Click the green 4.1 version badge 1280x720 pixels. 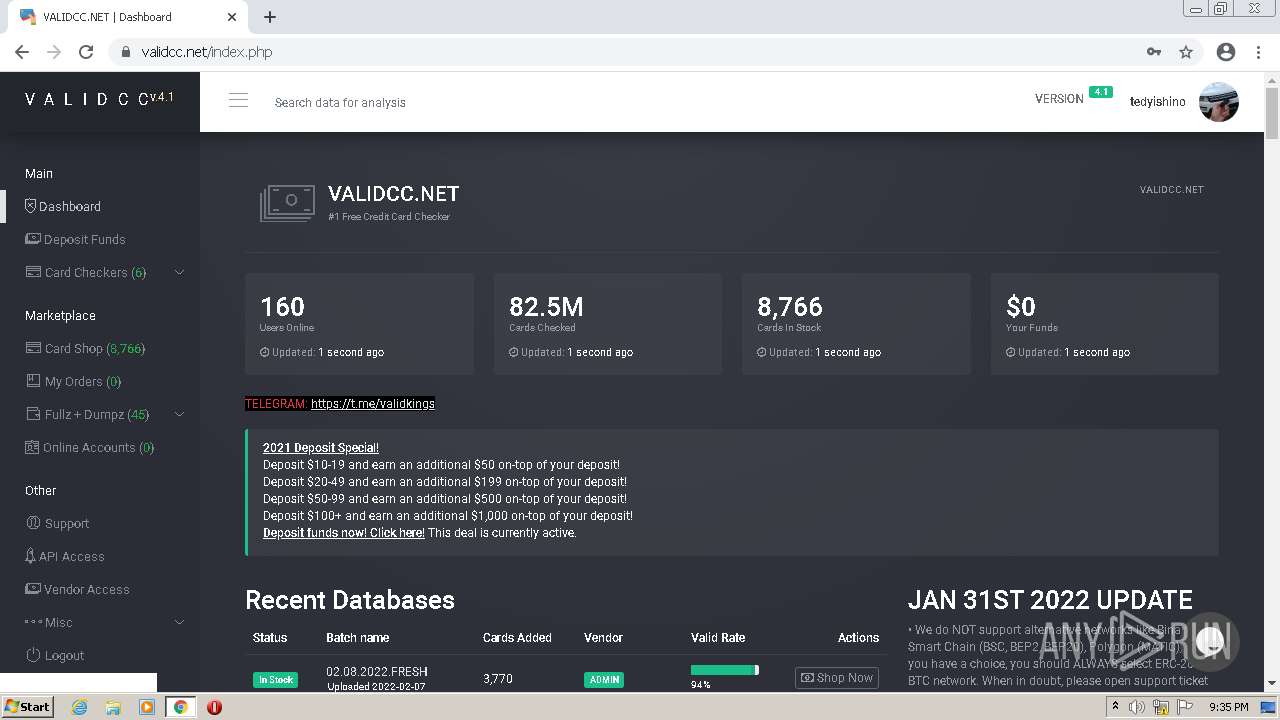point(1101,92)
